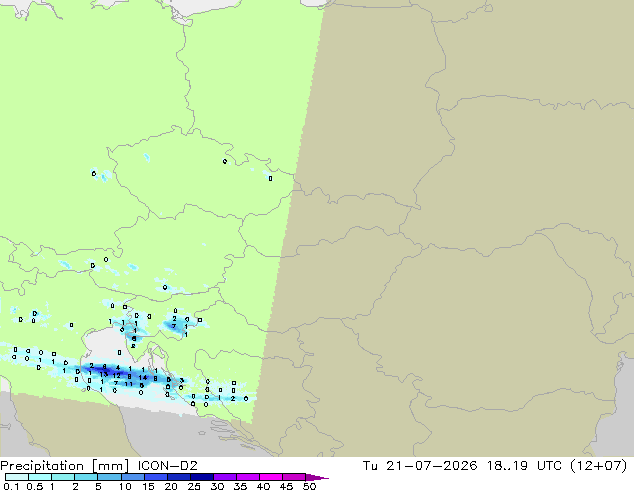Click the 25–30 mm navy legend swatch
Screen dimensions: 634x490
pos(202,477)
